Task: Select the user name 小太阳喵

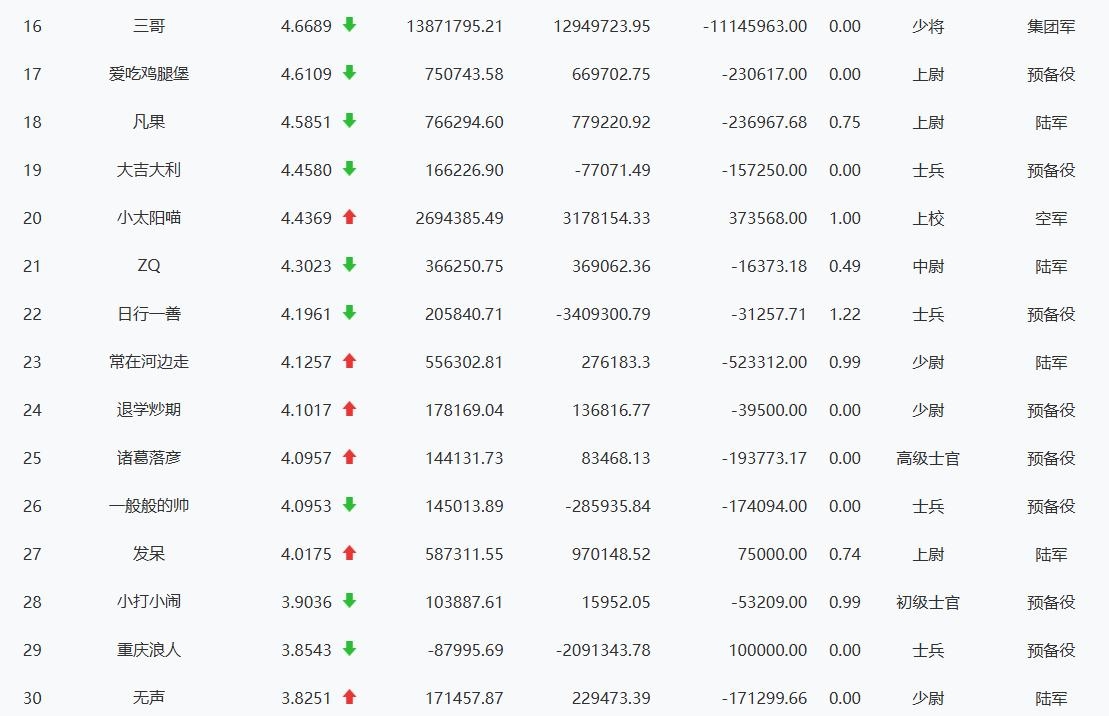Action: 149,218
